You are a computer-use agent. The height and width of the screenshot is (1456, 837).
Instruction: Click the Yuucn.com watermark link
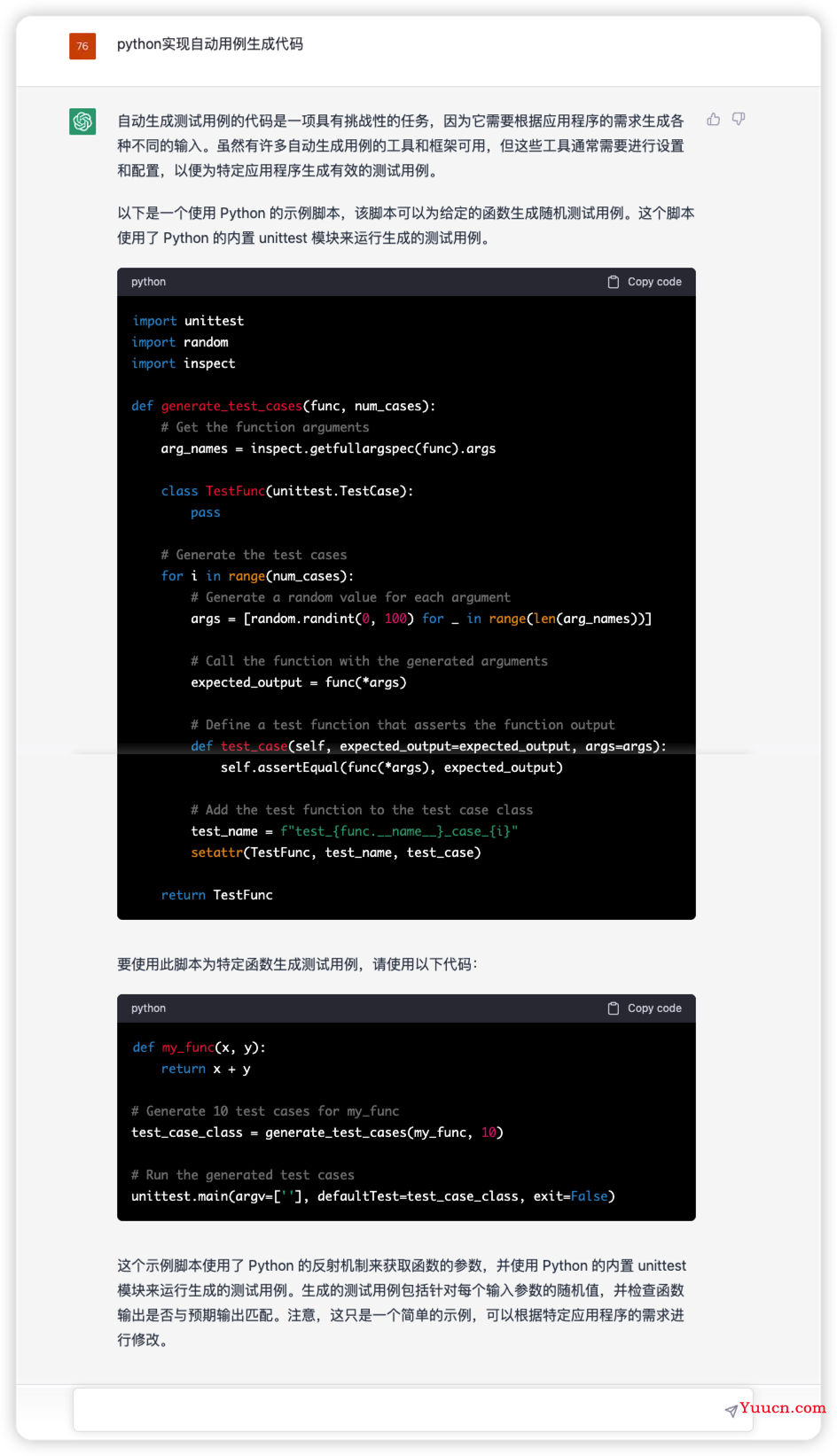(782, 1407)
